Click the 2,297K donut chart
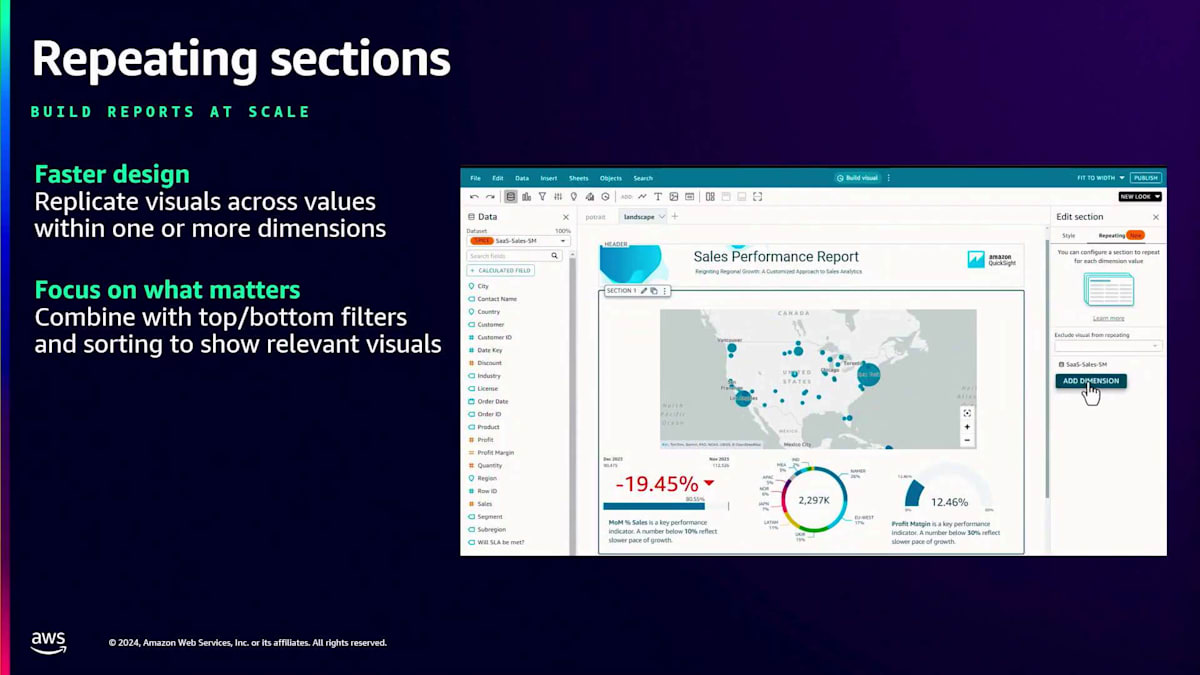This screenshot has height=675, width=1200. tap(814, 499)
